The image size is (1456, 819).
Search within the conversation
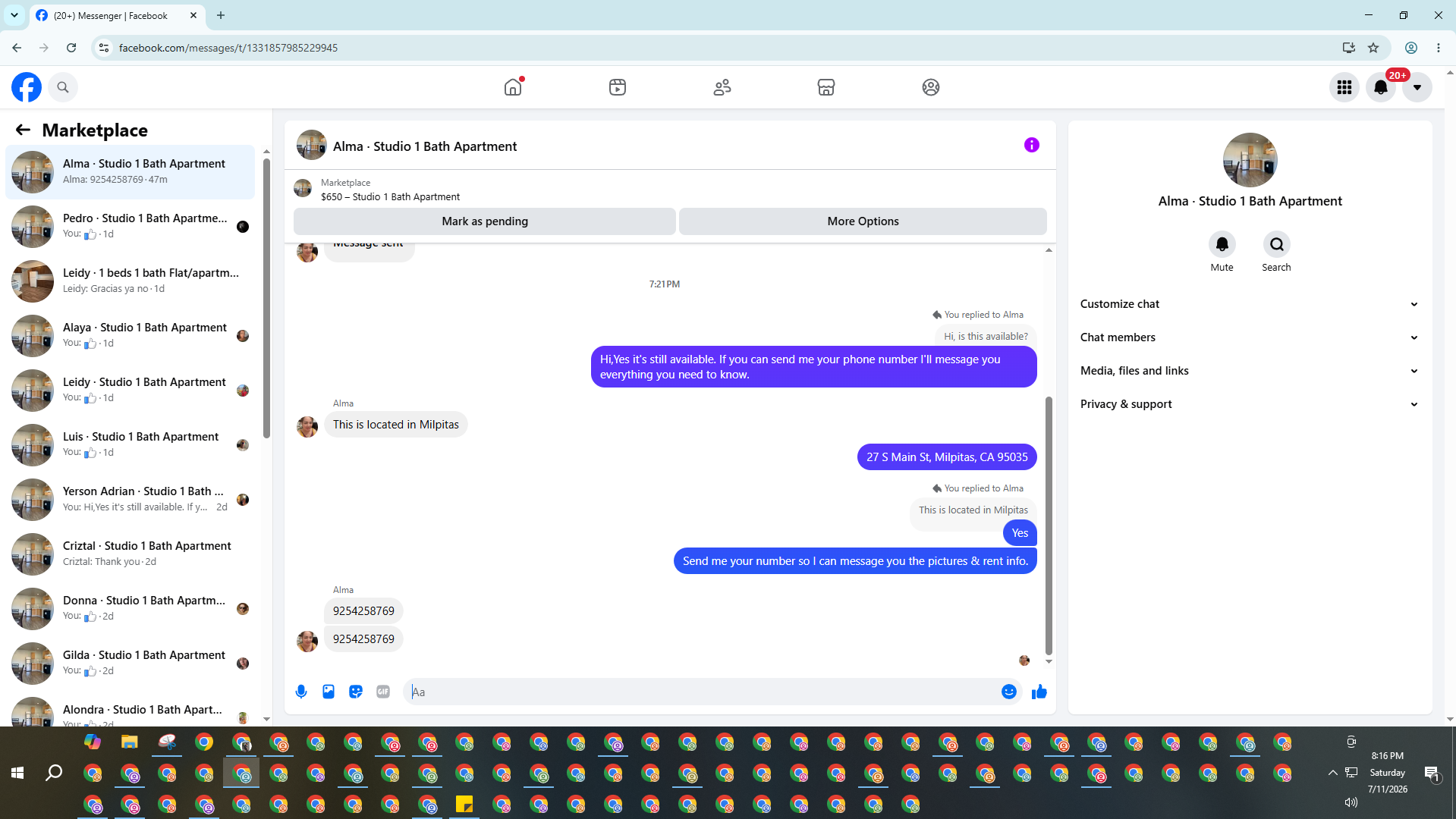point(1277,244)
